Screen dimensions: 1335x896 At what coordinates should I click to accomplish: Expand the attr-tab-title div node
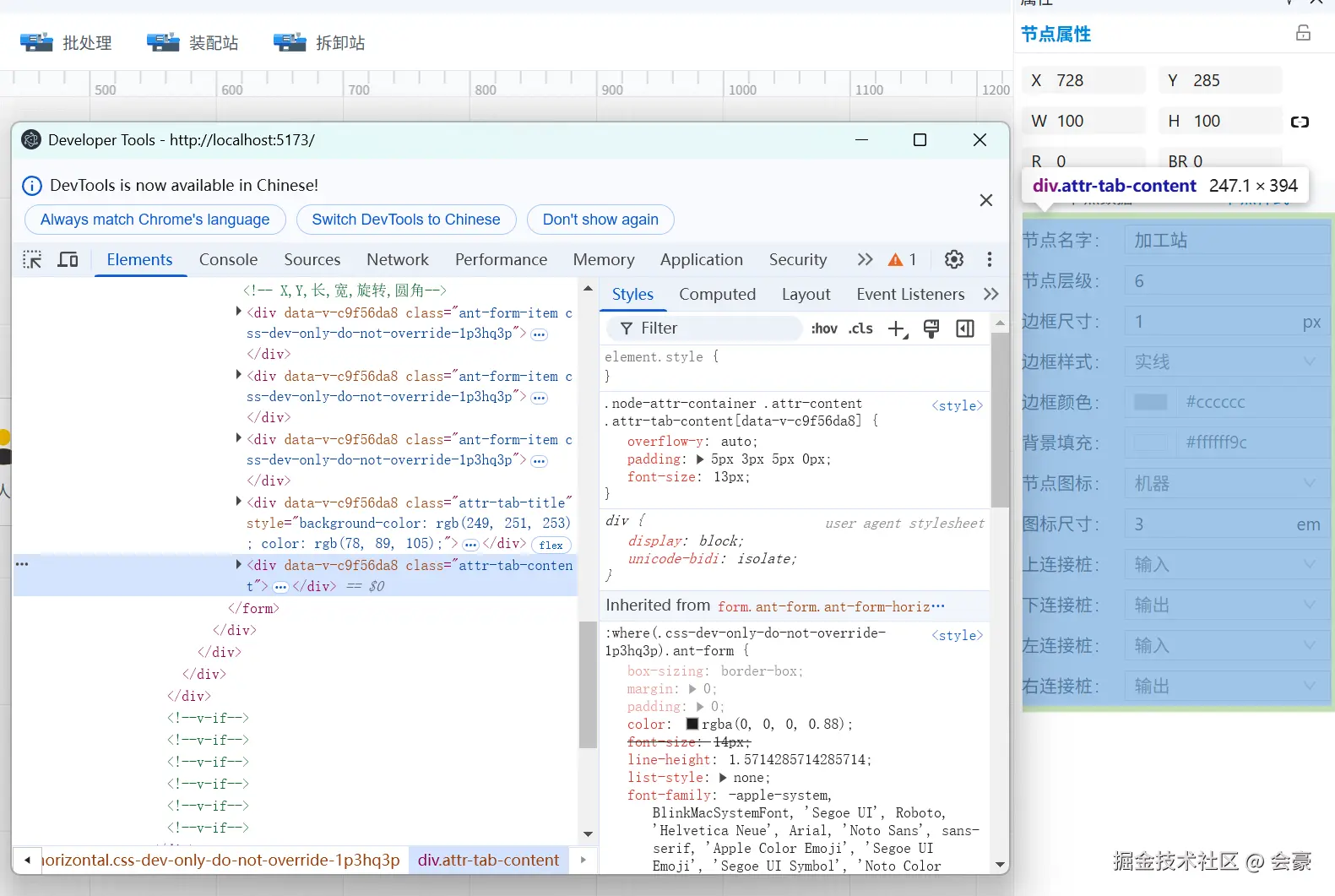pos(239,502)
